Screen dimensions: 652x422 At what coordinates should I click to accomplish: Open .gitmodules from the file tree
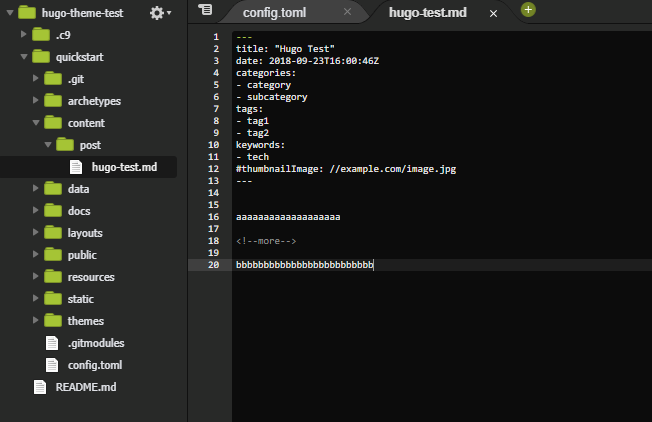[x=96, y=343]
